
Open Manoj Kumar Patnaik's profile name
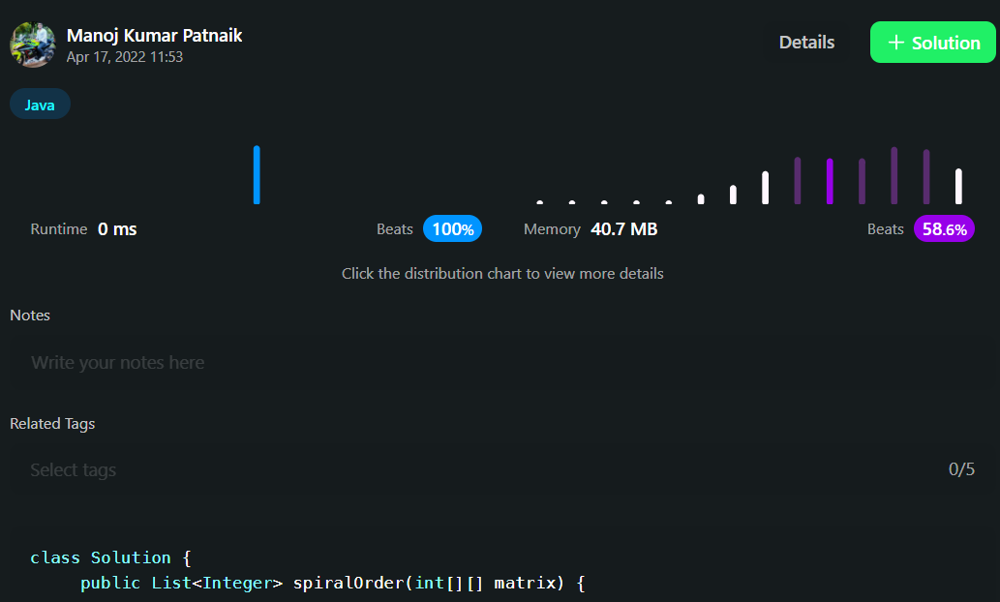click(x=154, y=35)
